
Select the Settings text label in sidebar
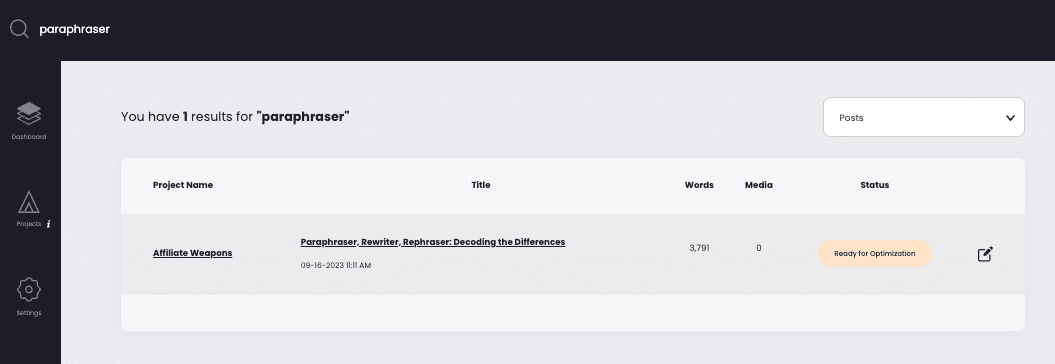click(29, 313)
